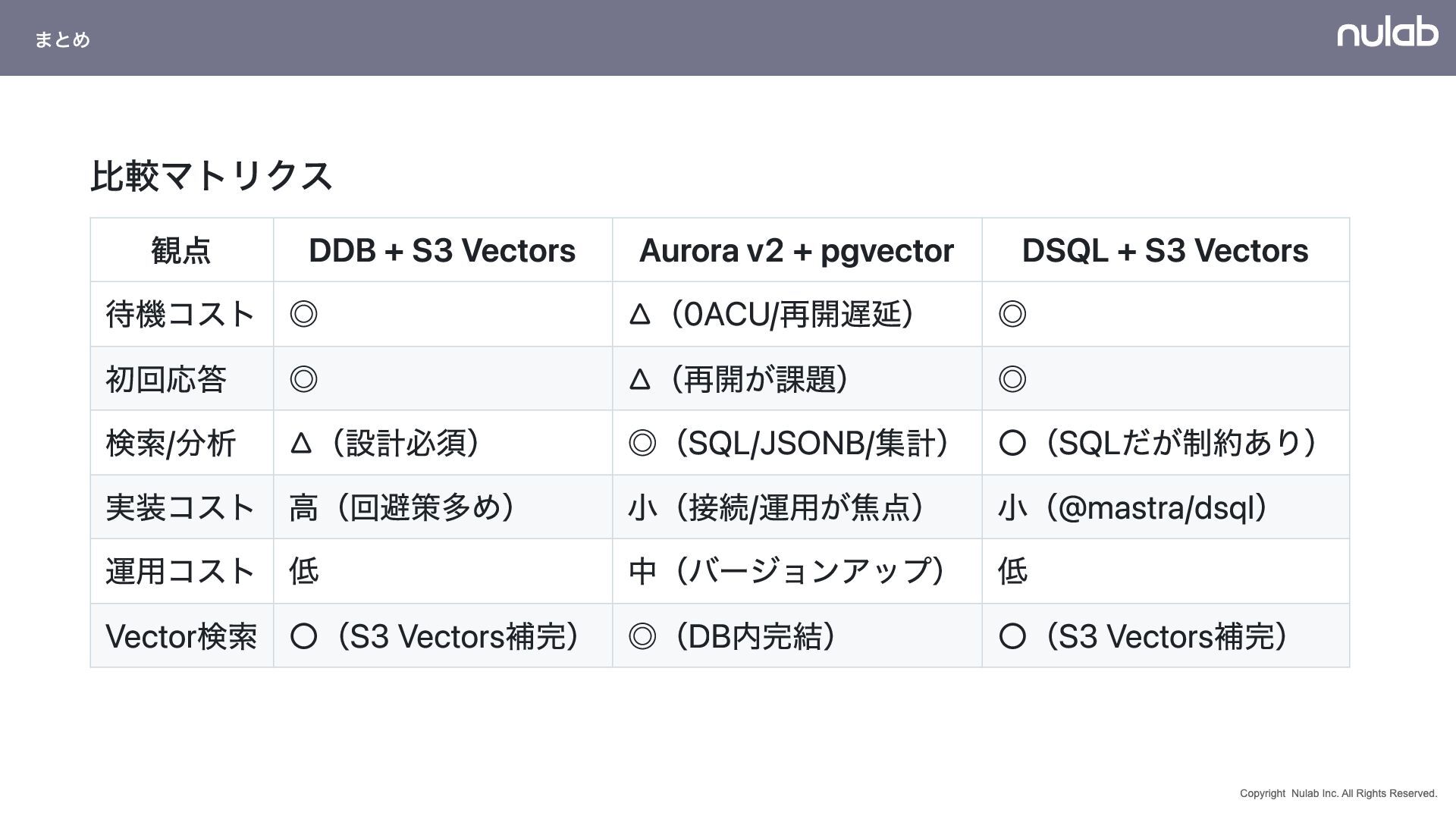Click double-circle icon in DSQL 初回応答 cell
The image size is (1456, 819).
point(1012,378)
